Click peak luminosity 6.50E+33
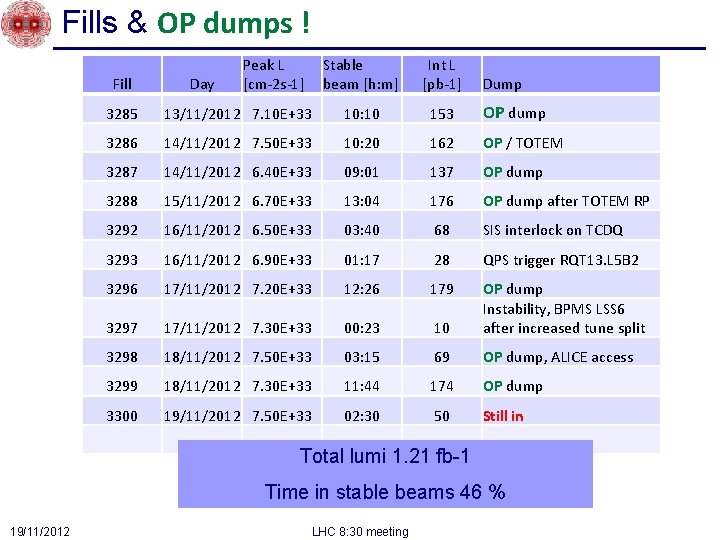 (x=282, y=230)
